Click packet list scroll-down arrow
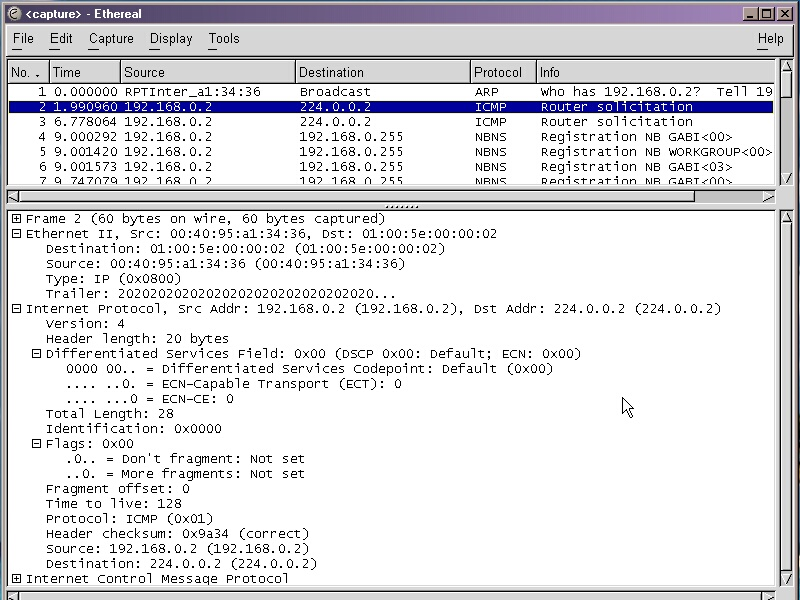Screen dimensions: 800x600 tap(786, 178)
